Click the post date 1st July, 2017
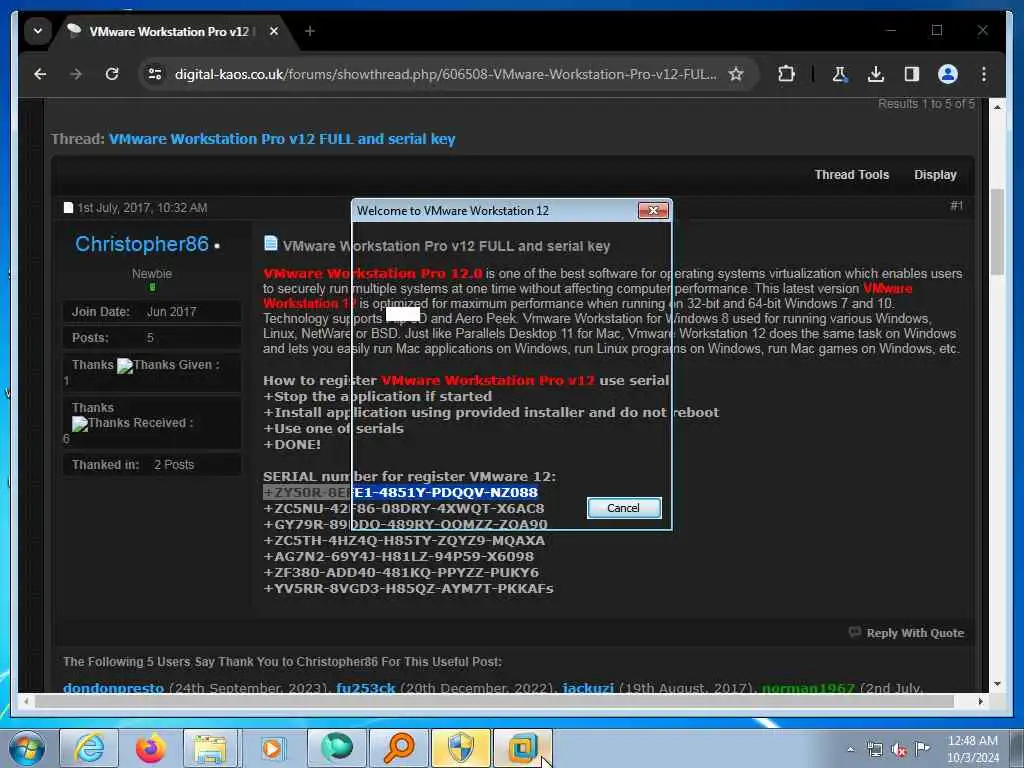Screen dimensions: 1024x768 pyautogui.click(x=142, y=208)
